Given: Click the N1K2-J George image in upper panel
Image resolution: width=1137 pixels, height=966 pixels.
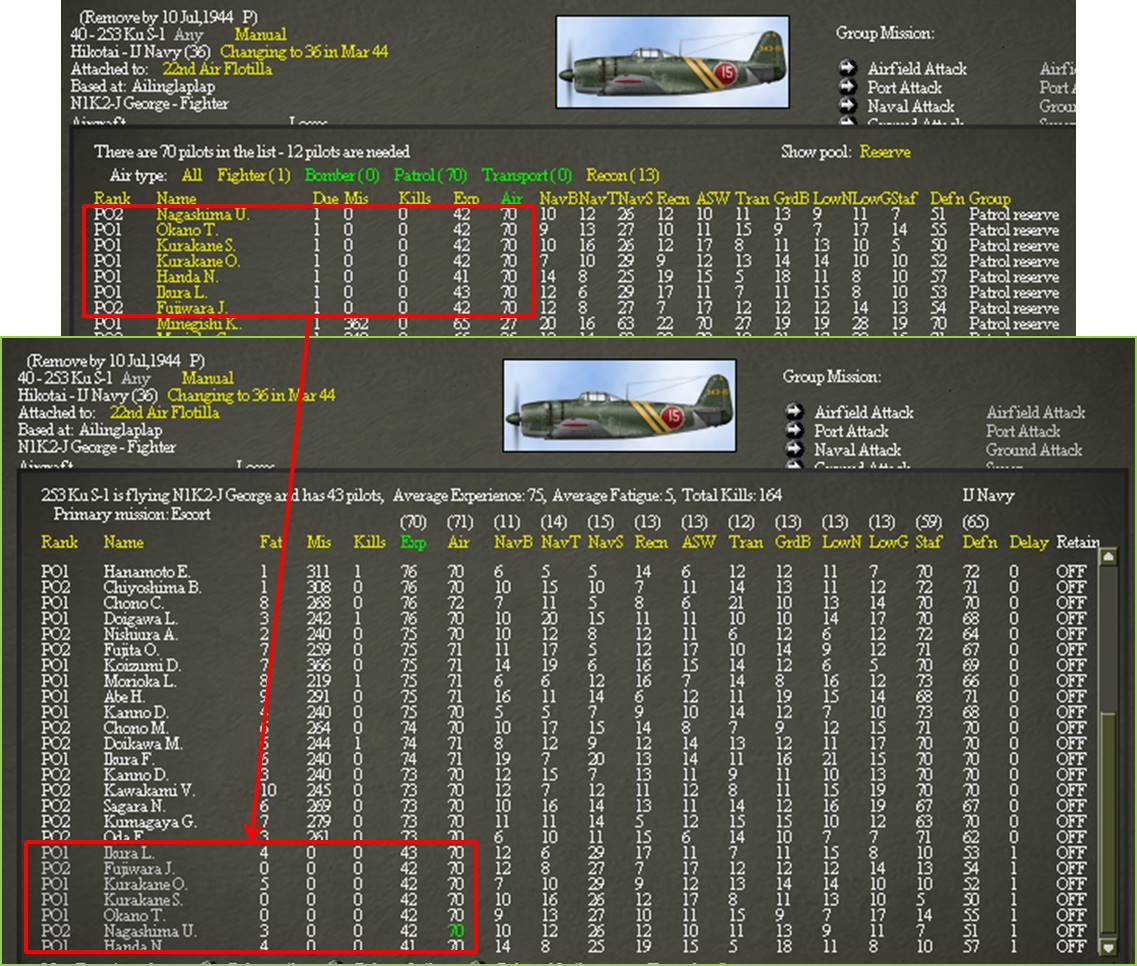Looking at the screenshot, I should pyautogui.click(x=672, y=62).
